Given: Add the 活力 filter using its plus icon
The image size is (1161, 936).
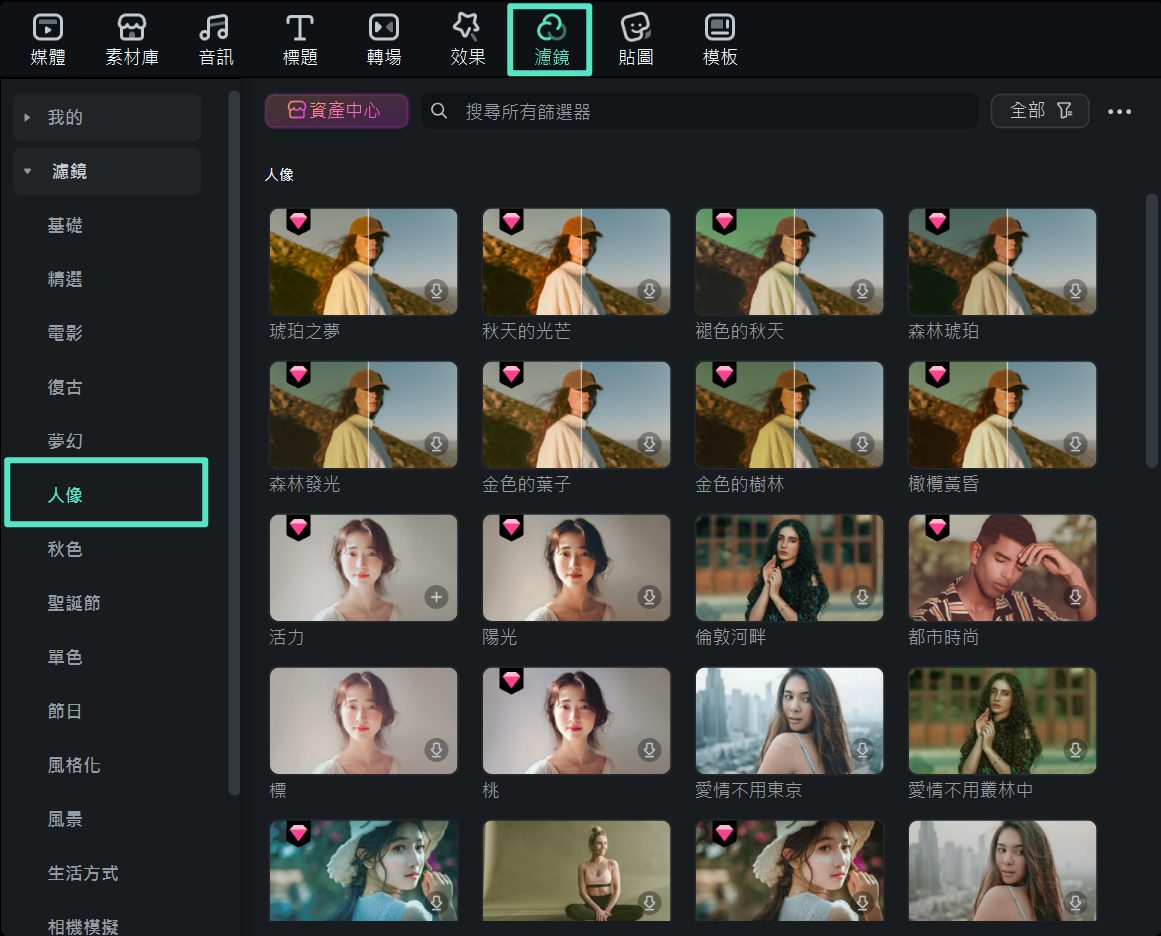Looking at the screenshot, I should [x=437, y=596].
